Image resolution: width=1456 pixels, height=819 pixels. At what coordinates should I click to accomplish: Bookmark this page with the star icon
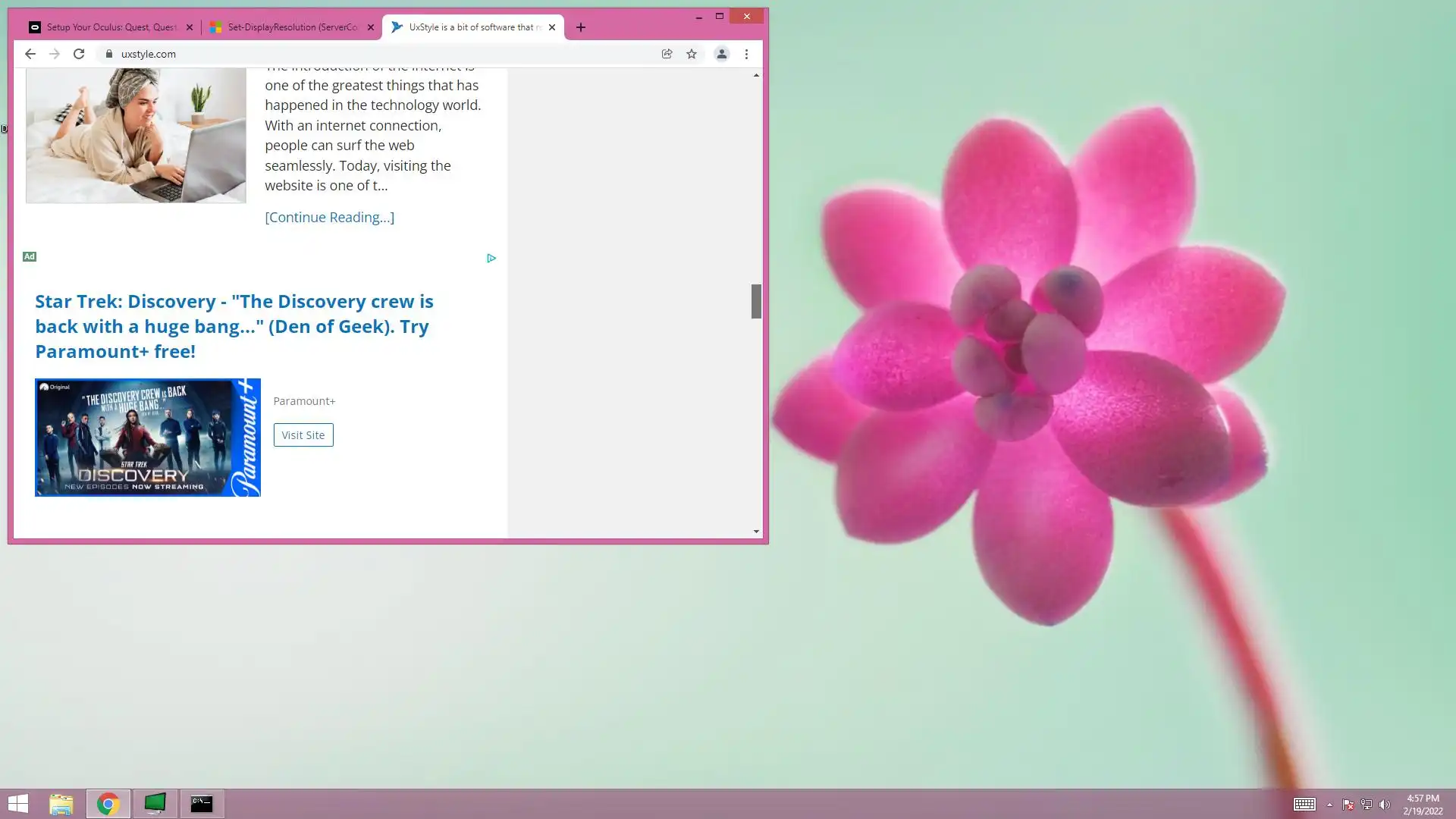coord(692,54)
